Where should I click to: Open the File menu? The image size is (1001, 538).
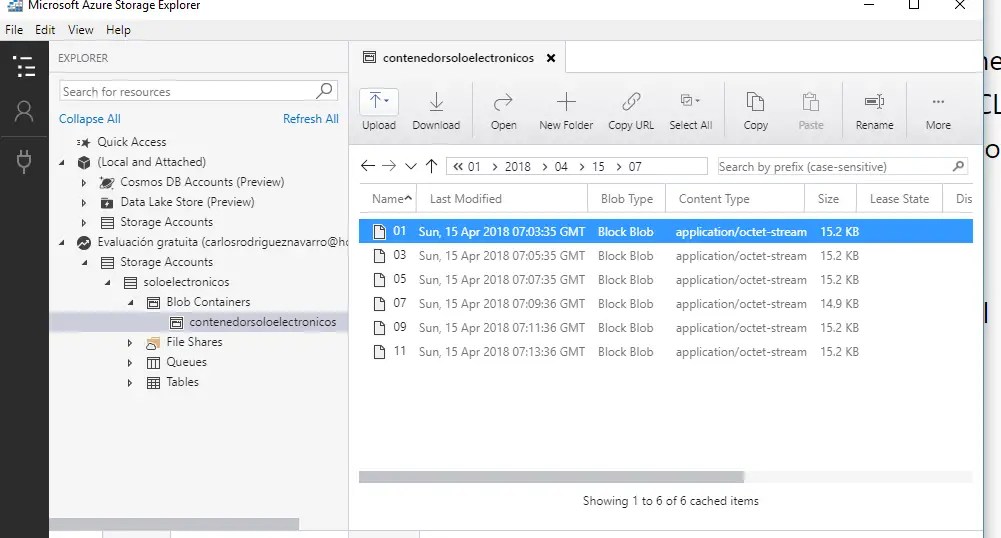[14, 30]
